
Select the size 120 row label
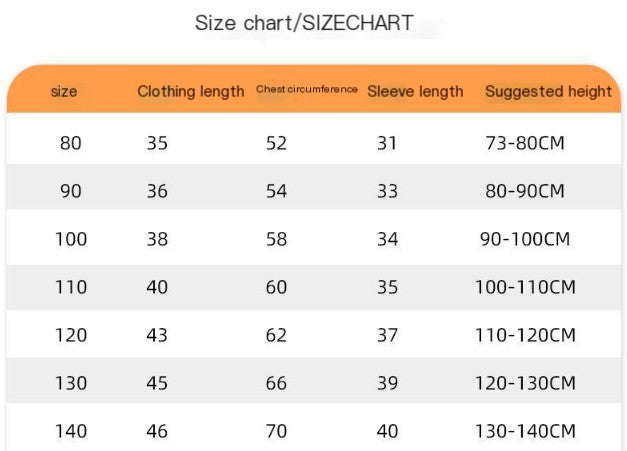[x=71, y=335]
